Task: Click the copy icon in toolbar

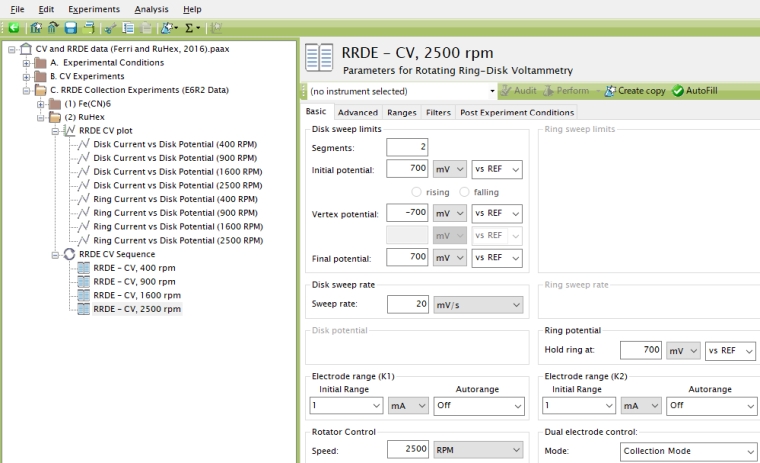Action: tap(127, 28)
